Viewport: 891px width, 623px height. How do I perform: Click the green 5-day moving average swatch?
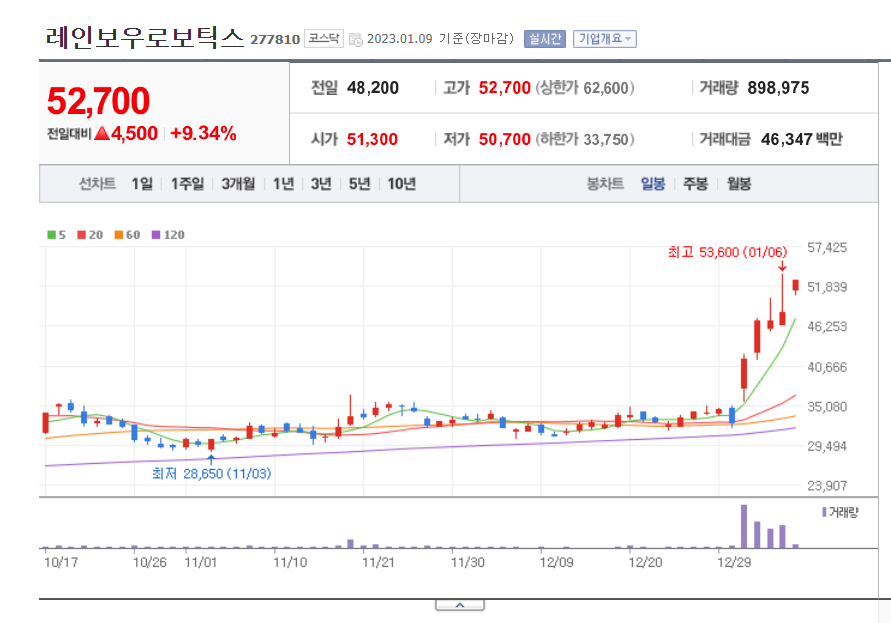[52, 235]
